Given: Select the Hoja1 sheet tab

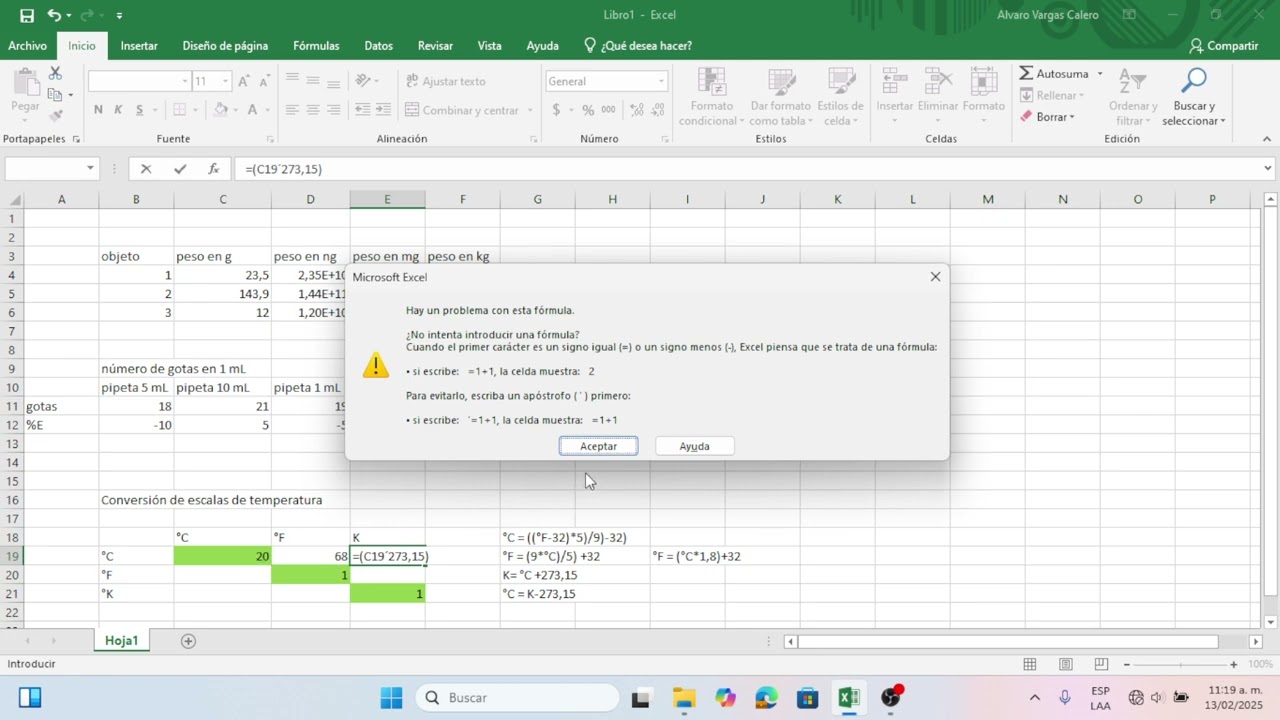Looking at the screenshot, I should [121, 641].
